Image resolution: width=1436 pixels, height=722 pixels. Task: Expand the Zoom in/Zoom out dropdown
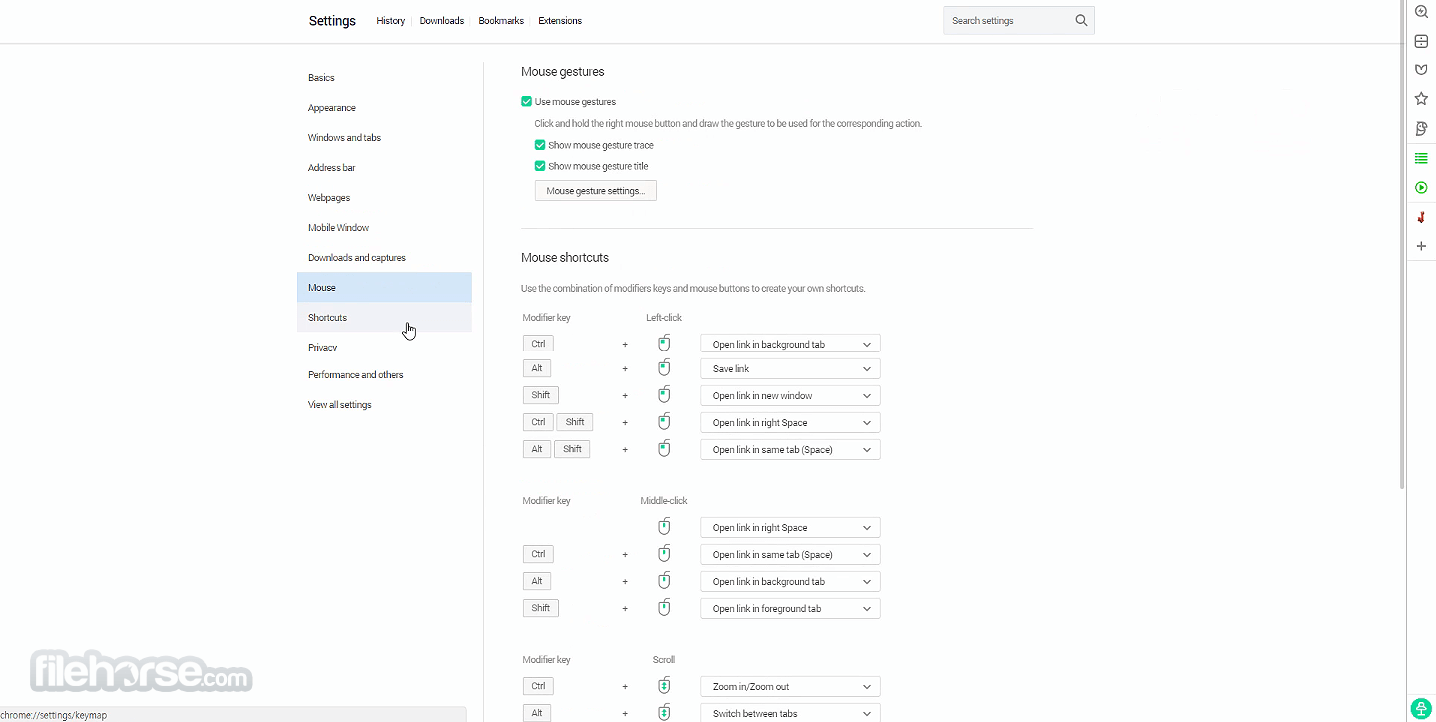tap(790, 687)
